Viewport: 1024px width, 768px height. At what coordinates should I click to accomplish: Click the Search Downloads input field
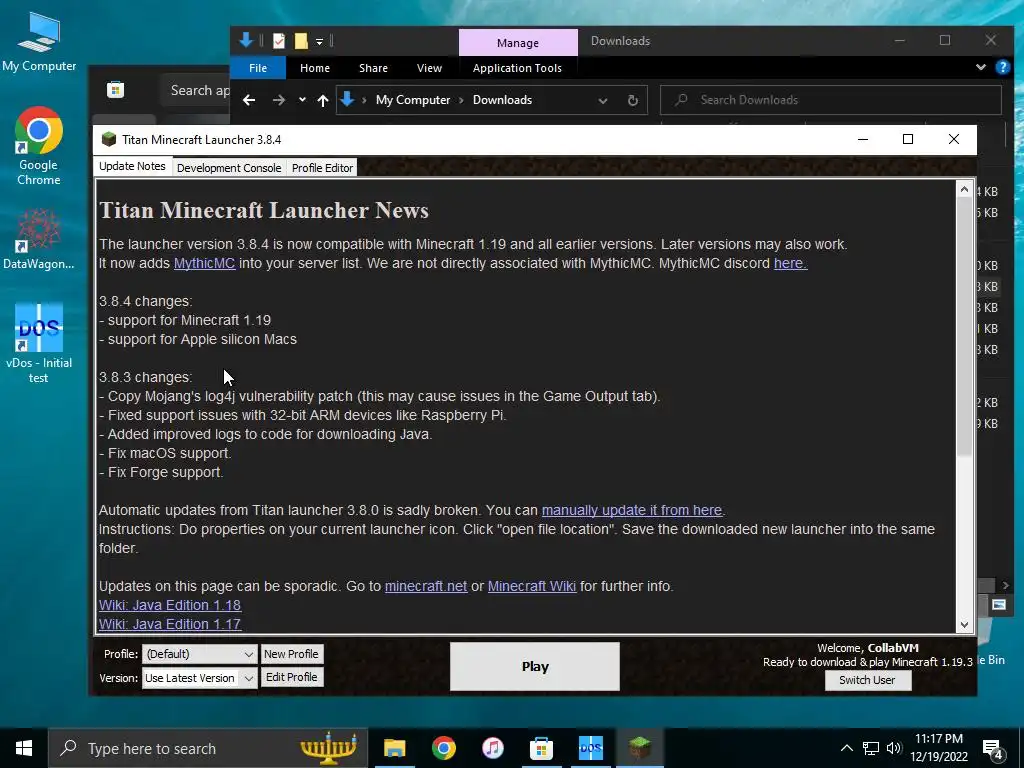pyautogui.click(x=831, y=100)
